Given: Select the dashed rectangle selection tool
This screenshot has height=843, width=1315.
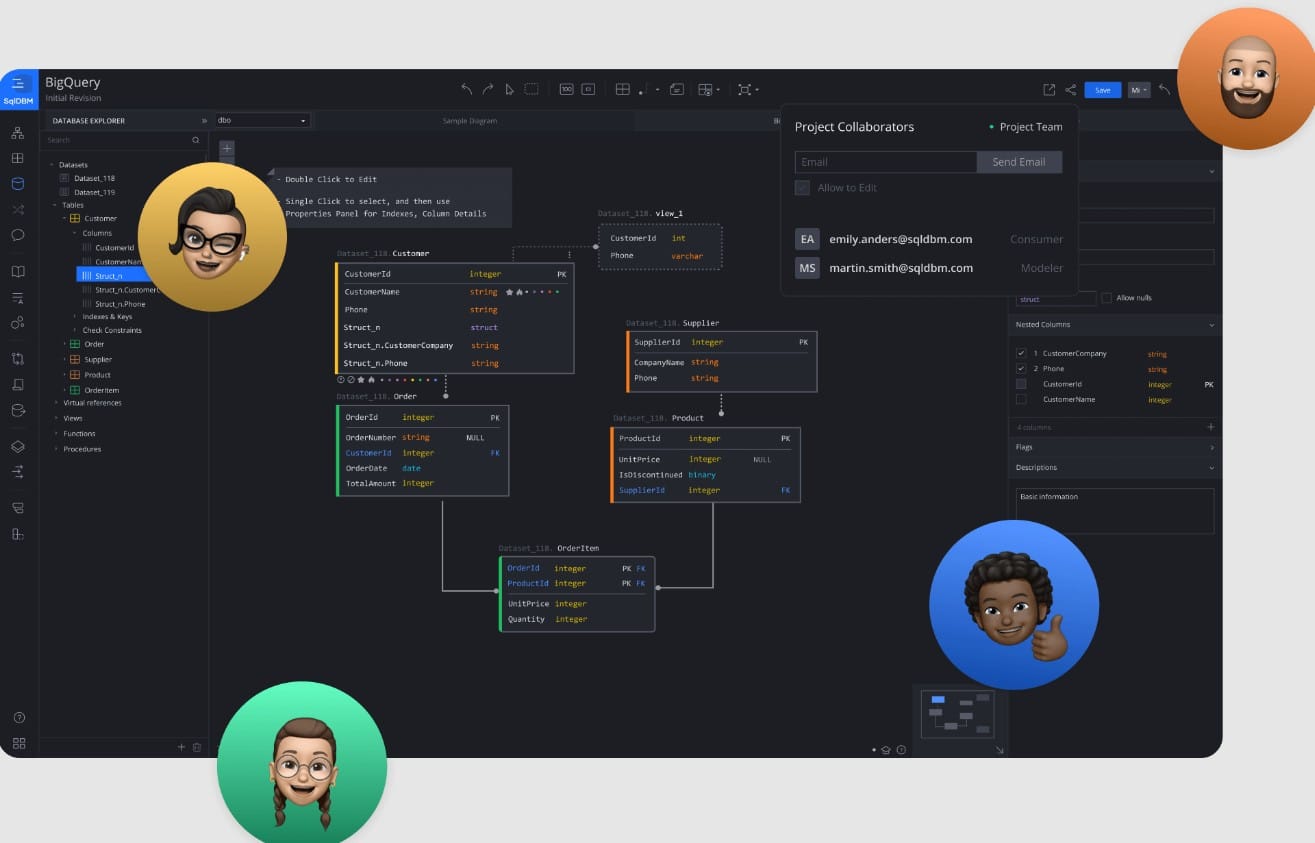Looking at the screenshot, I should (x=531, y=89).
